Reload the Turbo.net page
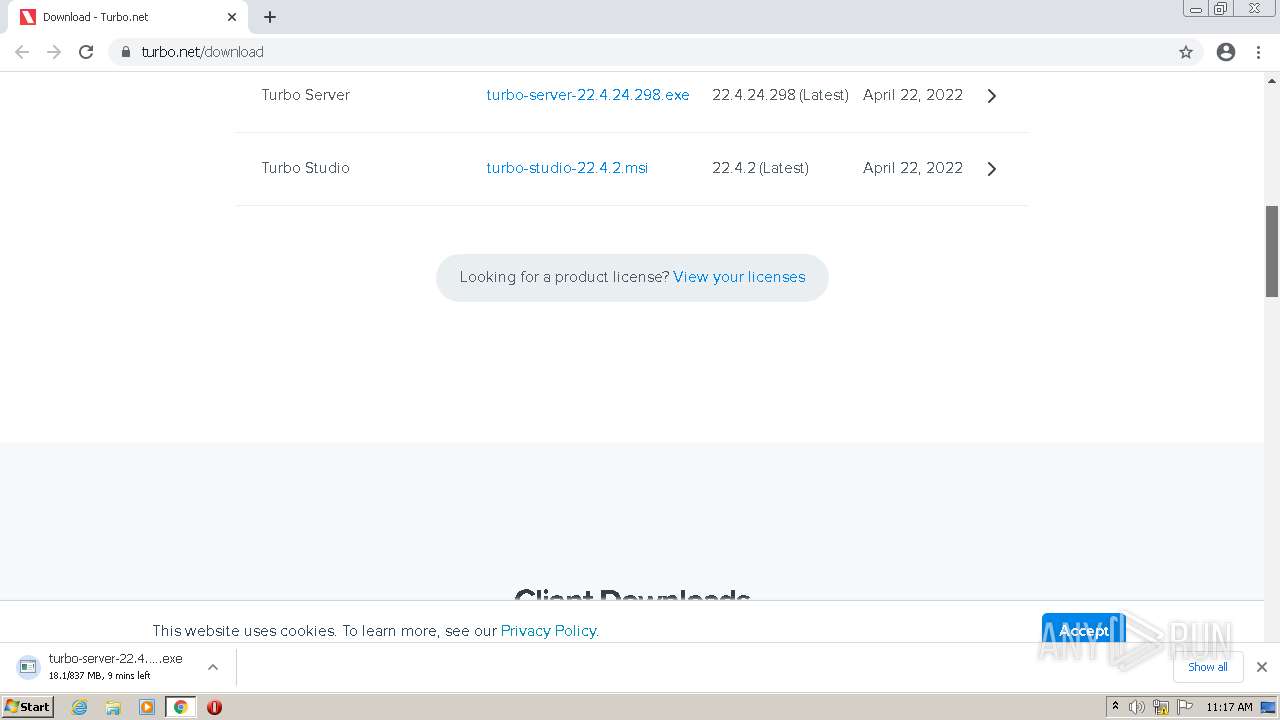Image resolution: width=1280 pixels, height=720 pixels. pos(86,52)
